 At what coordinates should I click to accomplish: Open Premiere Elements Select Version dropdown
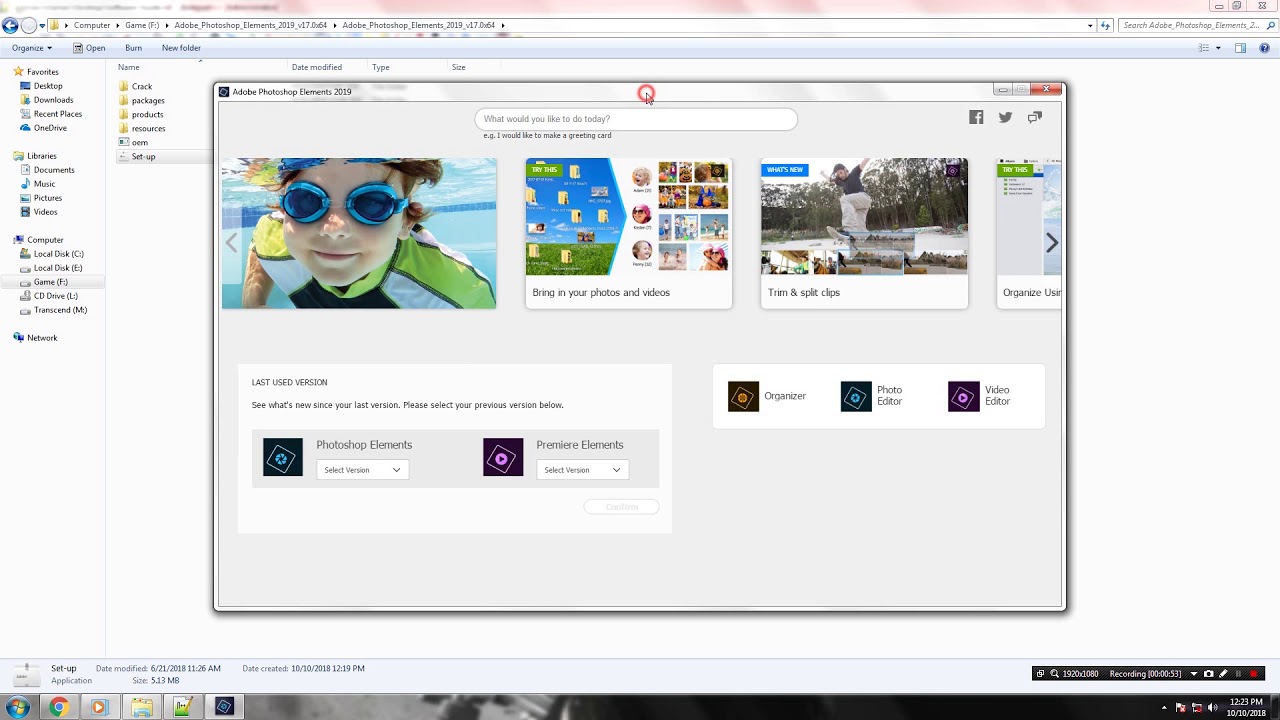pos(582,470)
